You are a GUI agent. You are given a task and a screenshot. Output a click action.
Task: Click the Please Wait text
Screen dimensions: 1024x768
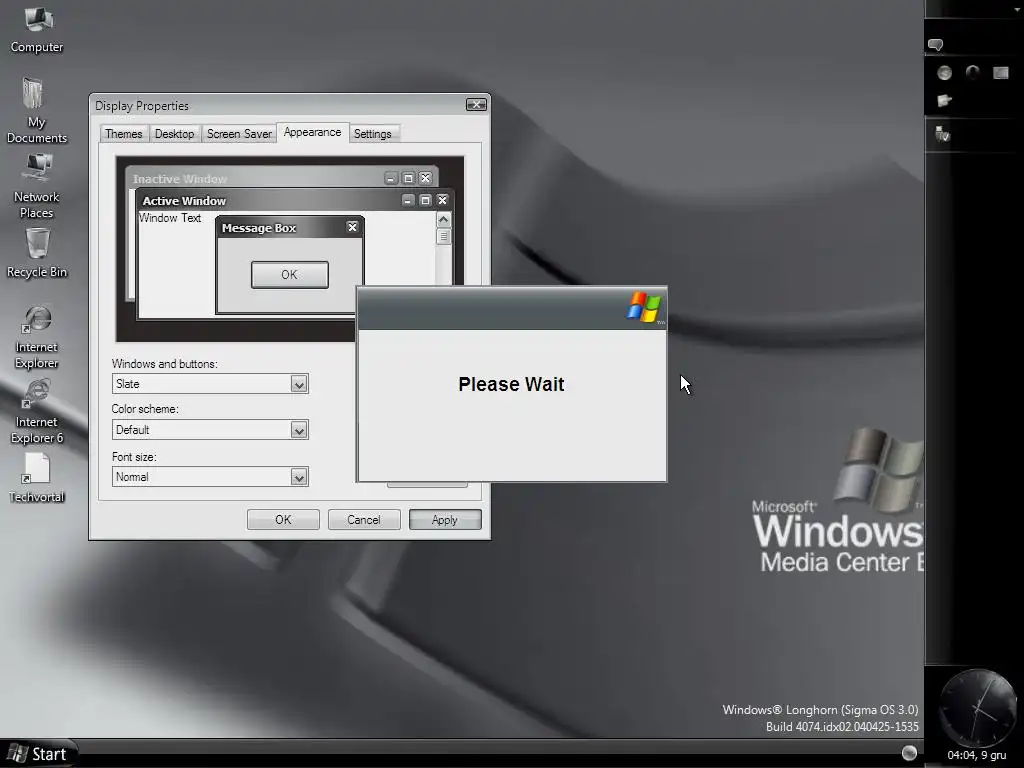[x=511, y=384]
